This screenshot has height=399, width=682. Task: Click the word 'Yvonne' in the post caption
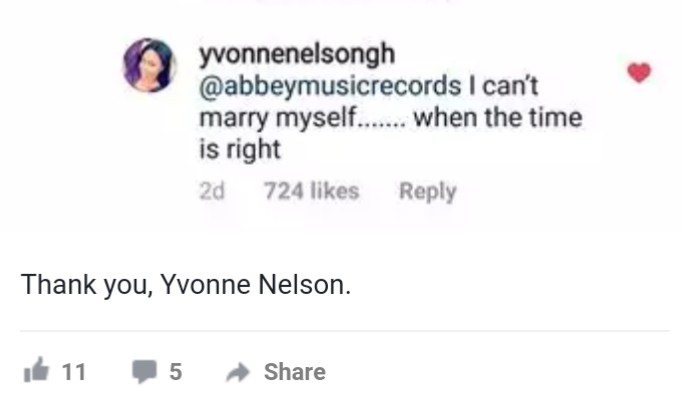tap(206, 285)
